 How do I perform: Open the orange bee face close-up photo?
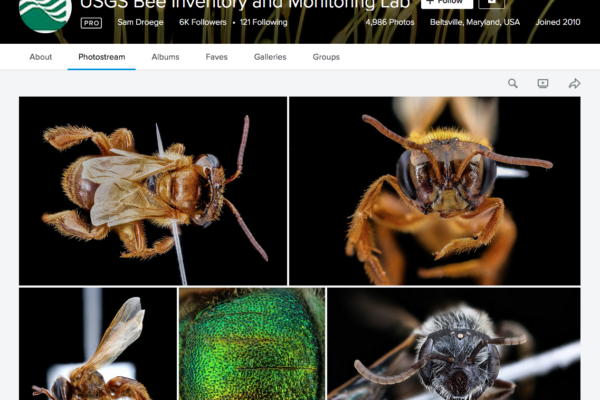coord(435,191)
